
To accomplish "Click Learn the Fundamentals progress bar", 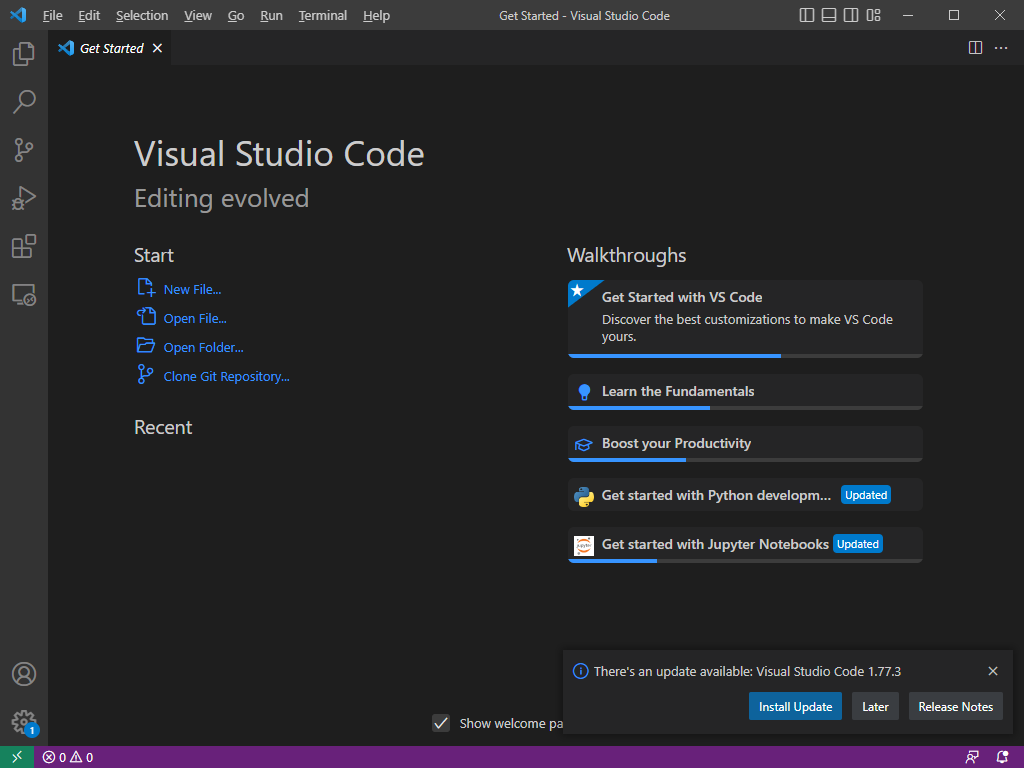I will [x=745, y=408].
